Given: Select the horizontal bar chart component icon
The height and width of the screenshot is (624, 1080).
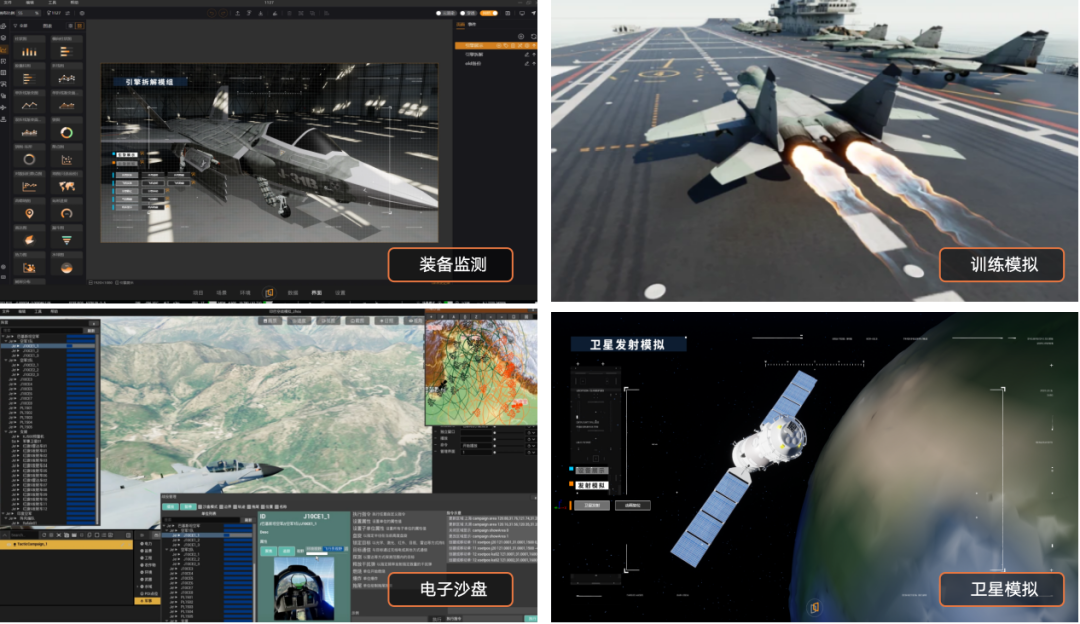Looking at the screenshot, I should pyautogui.click(x=66, y=52).
